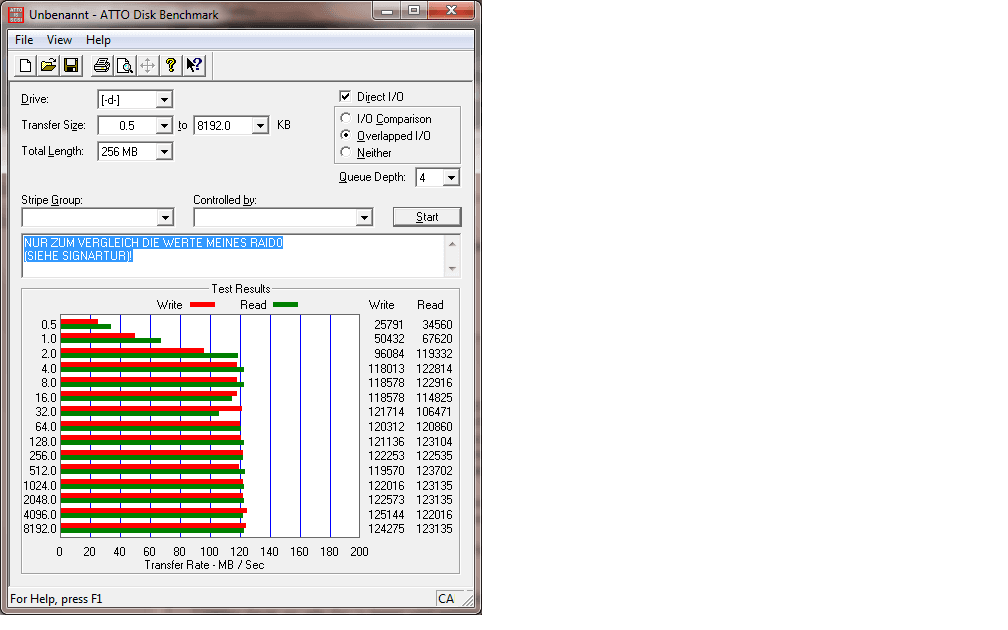
Task: Close the ATTO Disk Benchmark window
Action: pyautogui.click(x=451, y=11)
